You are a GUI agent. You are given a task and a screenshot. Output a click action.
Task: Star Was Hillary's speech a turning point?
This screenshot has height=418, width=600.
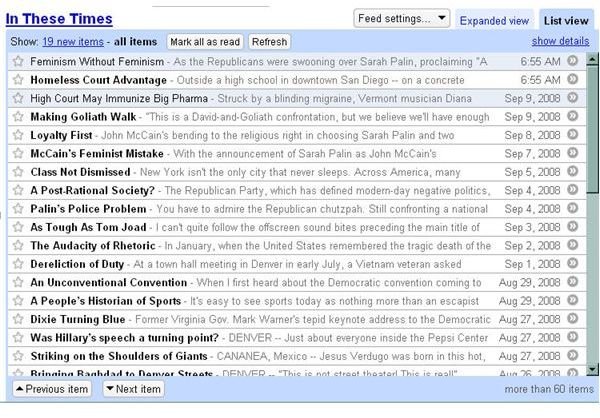tap(18, 337)
